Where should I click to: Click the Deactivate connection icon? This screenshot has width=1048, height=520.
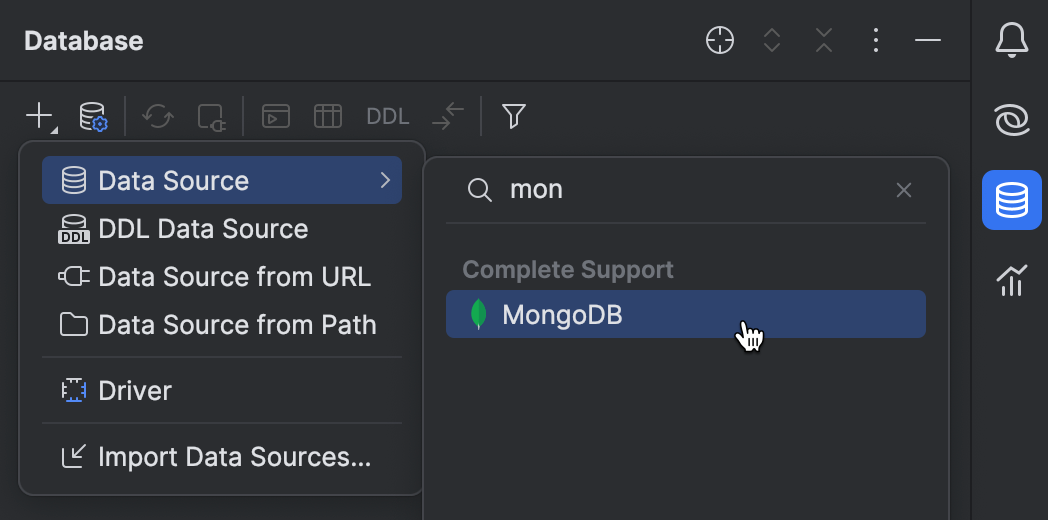[213, 117]
